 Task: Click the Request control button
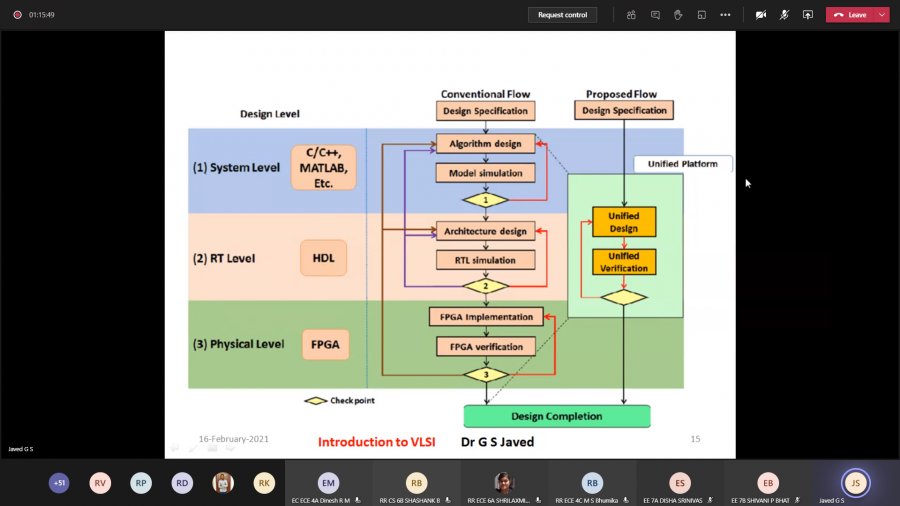(562, 15)
